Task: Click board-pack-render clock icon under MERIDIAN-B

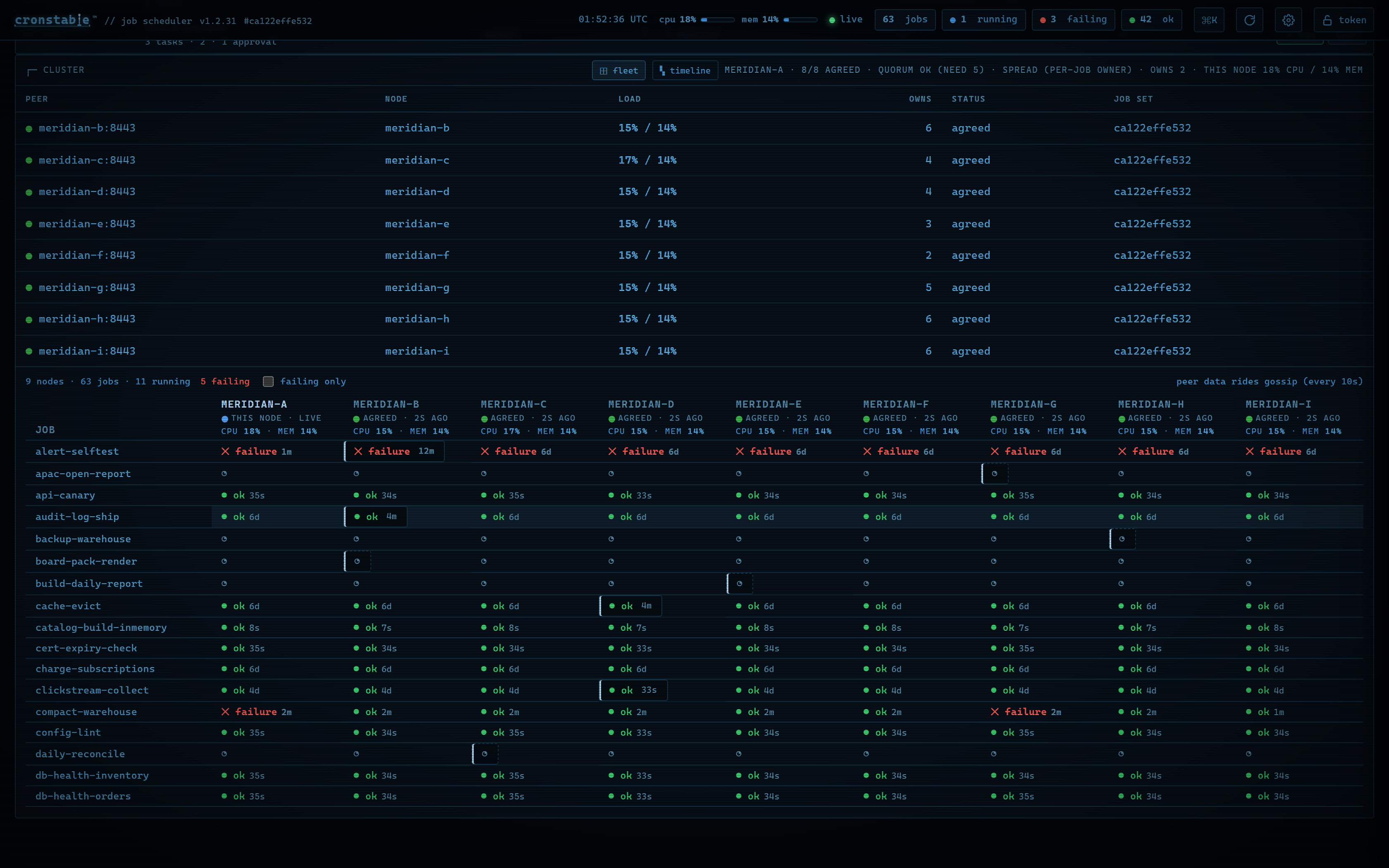Action: [357, 561]
